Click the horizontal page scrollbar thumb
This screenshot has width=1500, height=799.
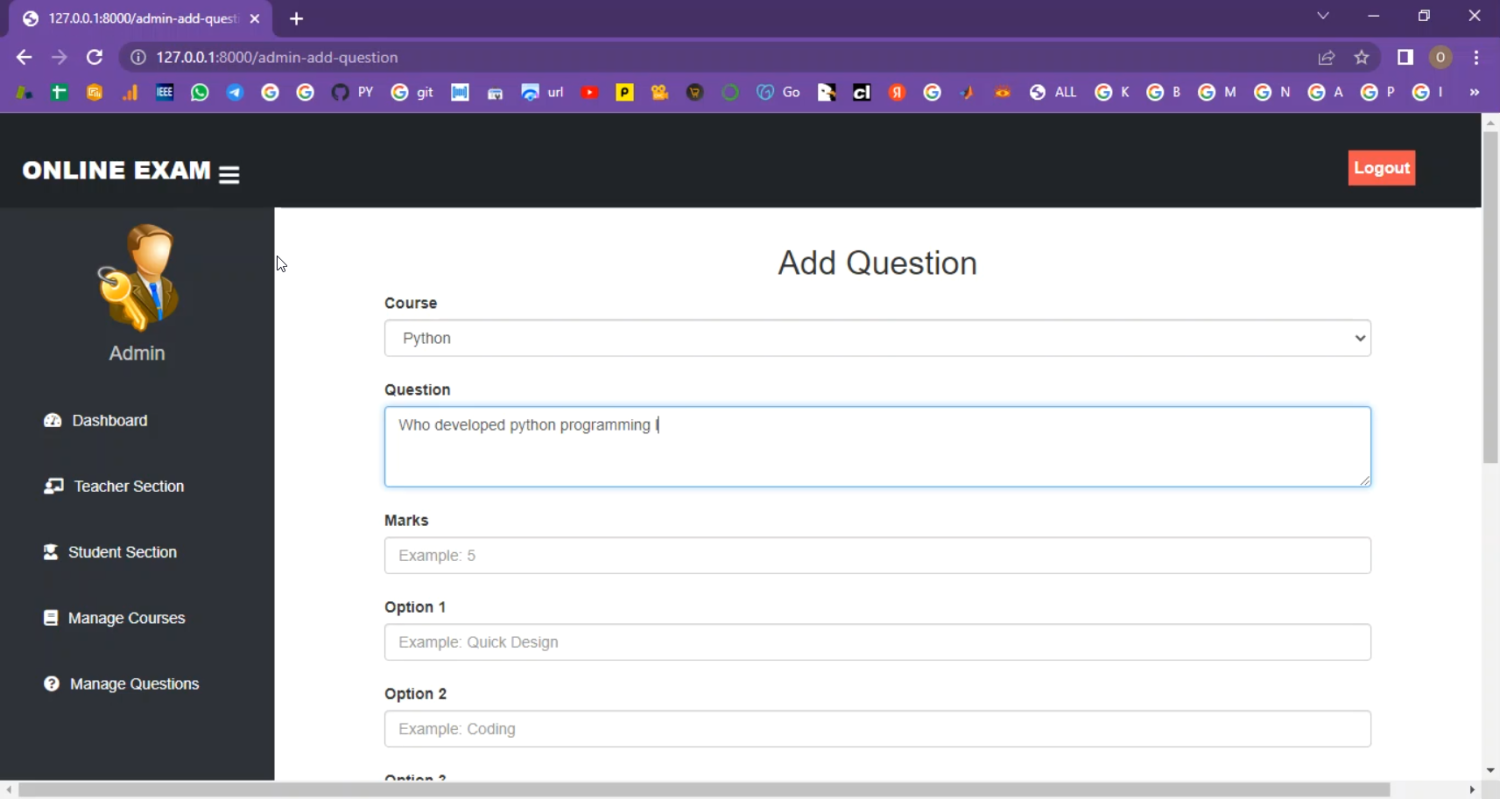704,790
